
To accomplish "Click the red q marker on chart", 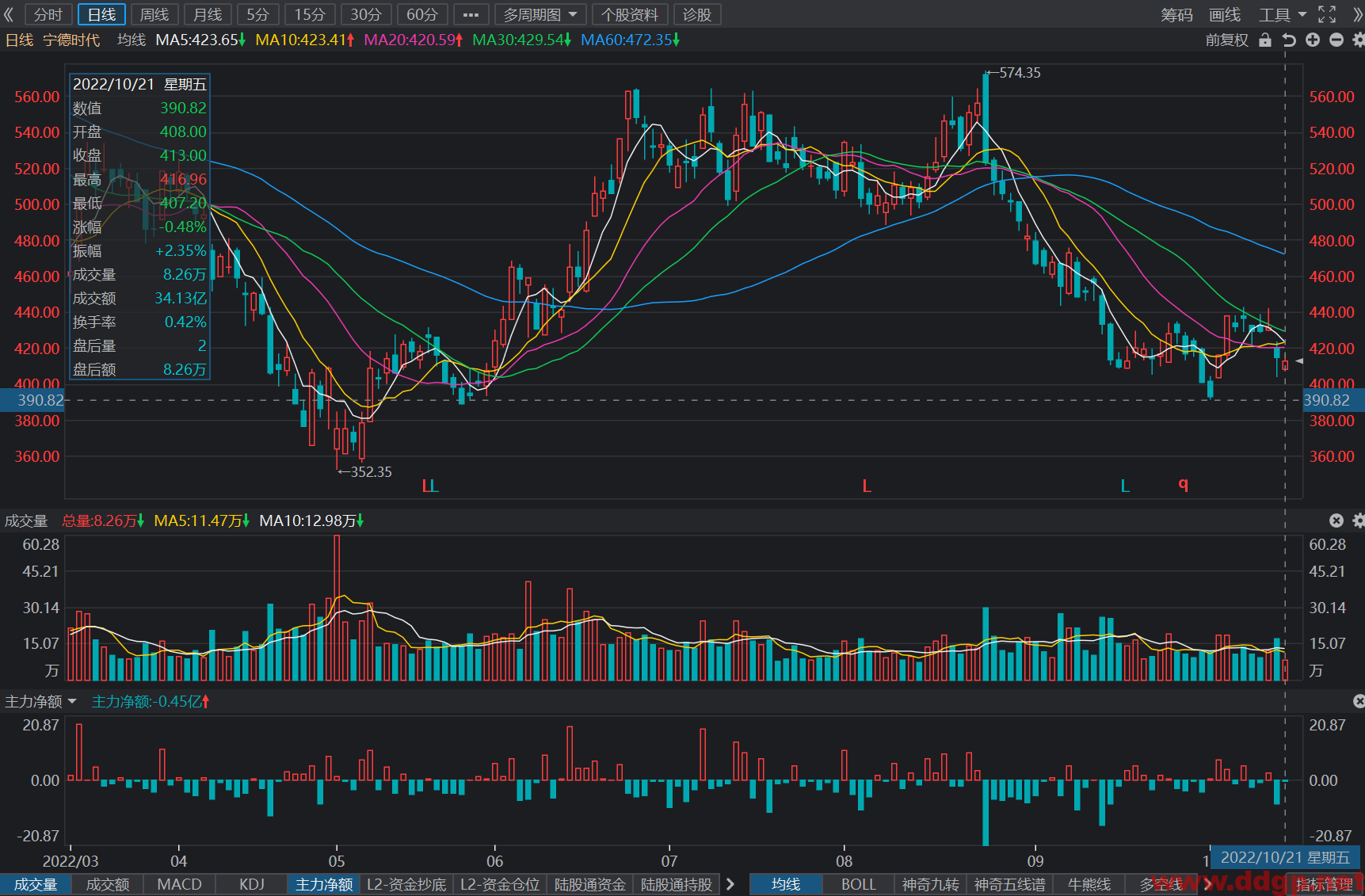I will [x=1184, y=485].
